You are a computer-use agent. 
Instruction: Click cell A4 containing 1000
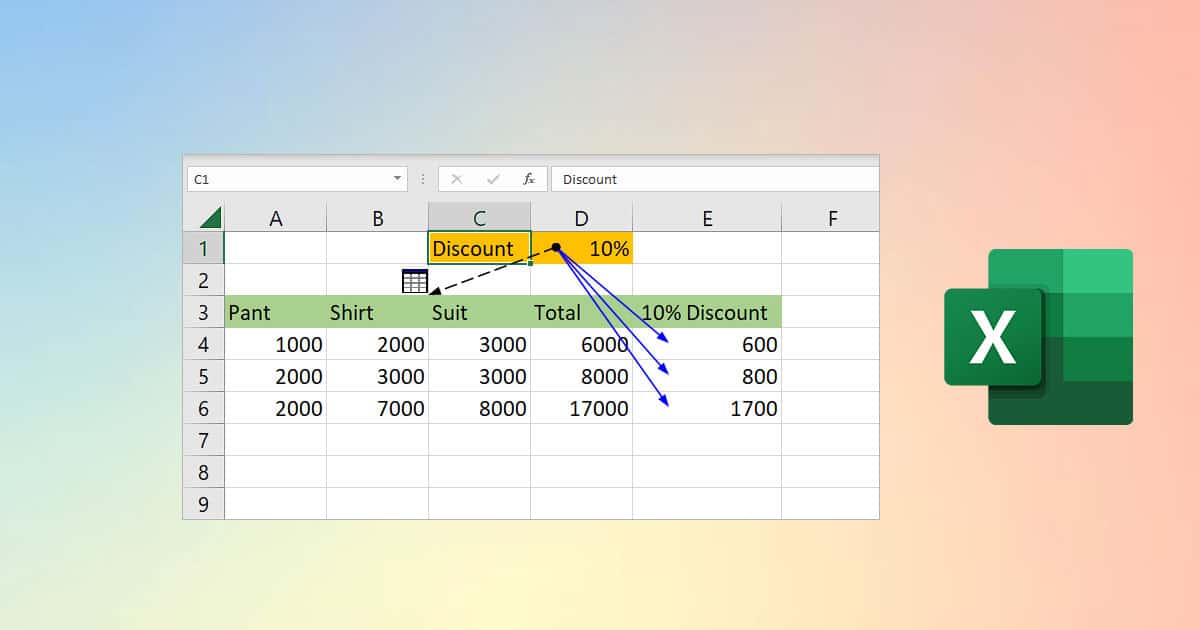tap(276, 344)
